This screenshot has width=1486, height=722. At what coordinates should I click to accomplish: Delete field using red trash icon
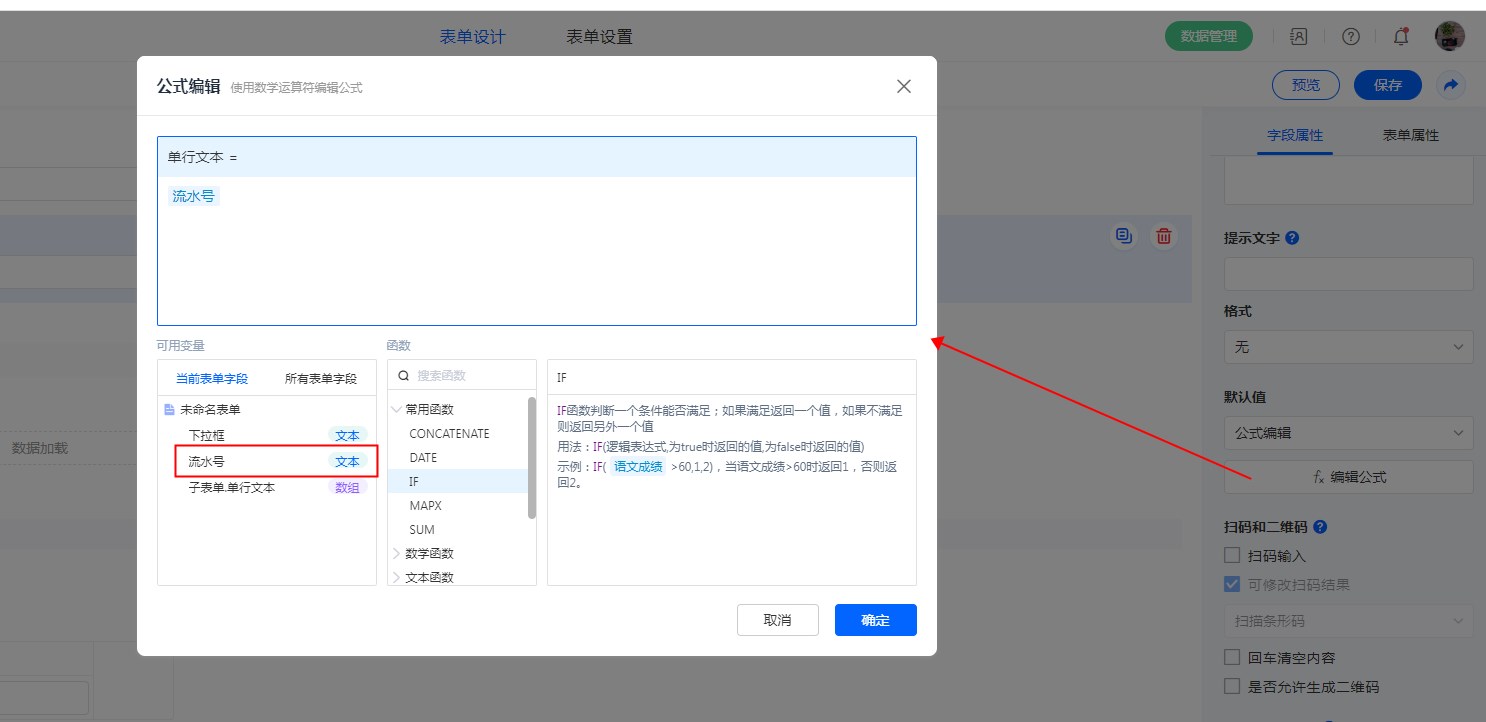pos(1164,236)
